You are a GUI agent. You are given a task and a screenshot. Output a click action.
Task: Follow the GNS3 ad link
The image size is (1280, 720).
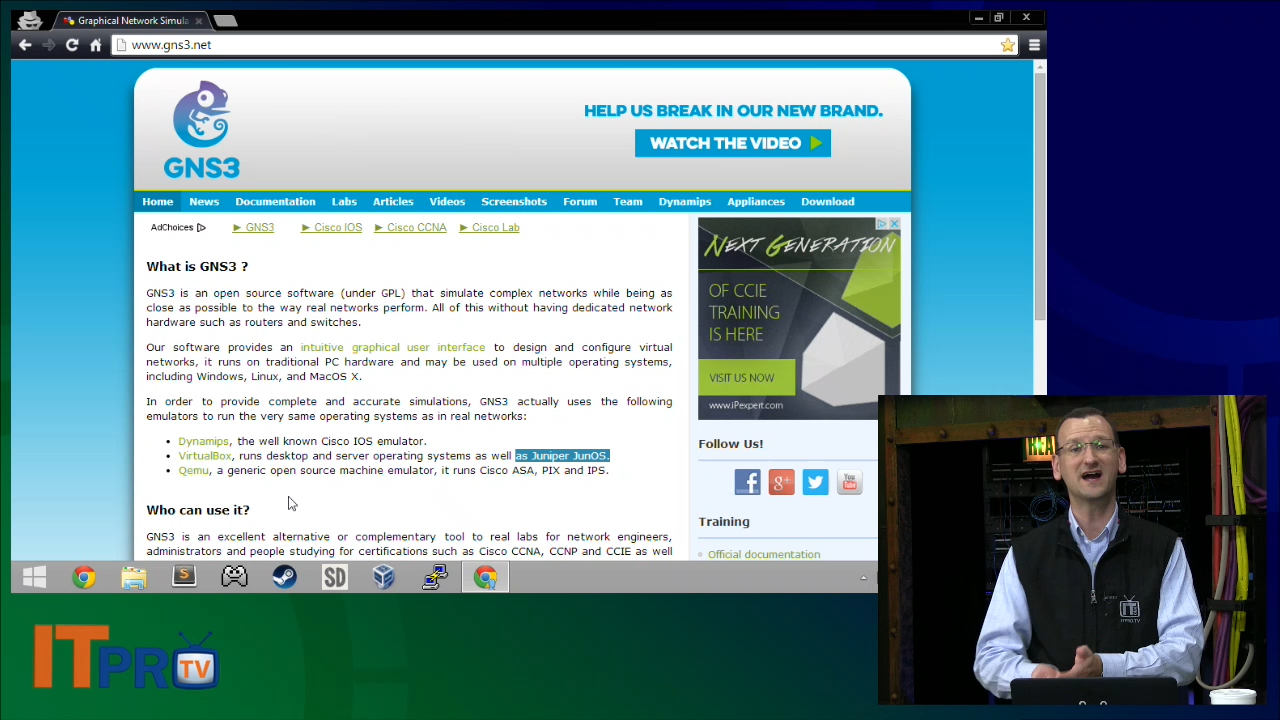tap(260, 228)
